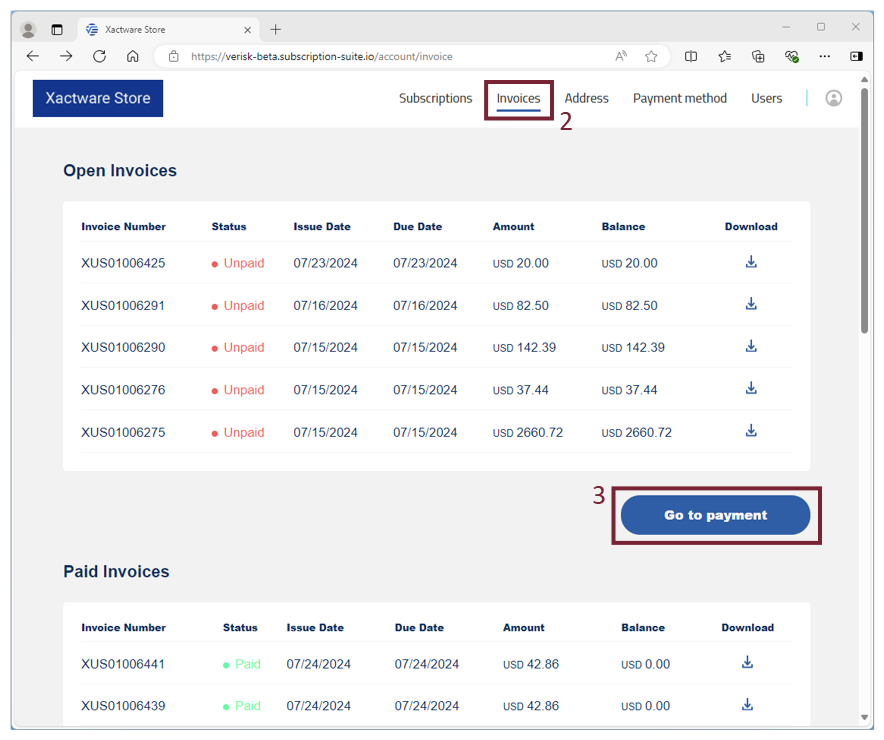
Task: Switch to the Subscriptions tab
Action: 435,98
